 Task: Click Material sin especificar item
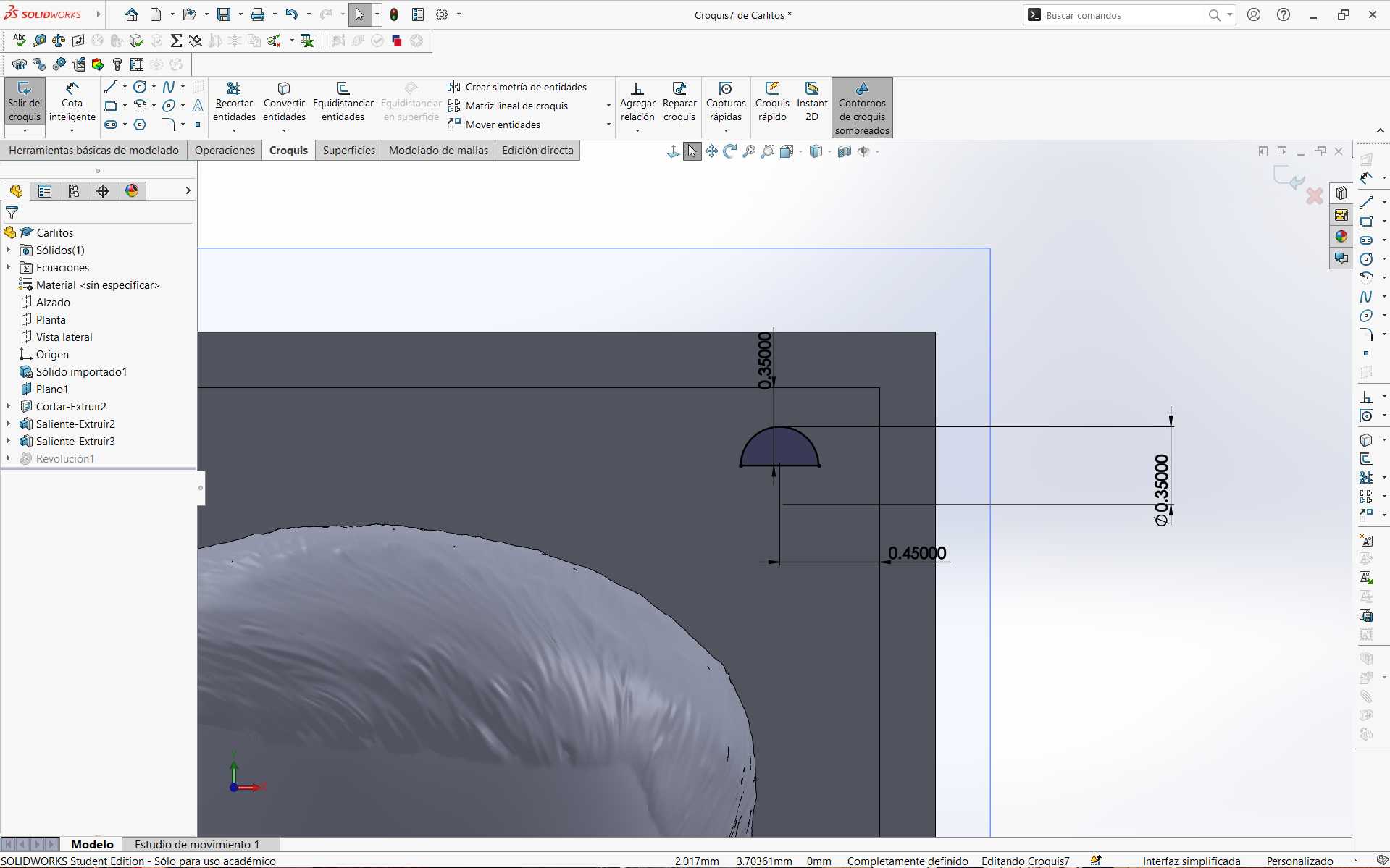(x=97, y=285)
